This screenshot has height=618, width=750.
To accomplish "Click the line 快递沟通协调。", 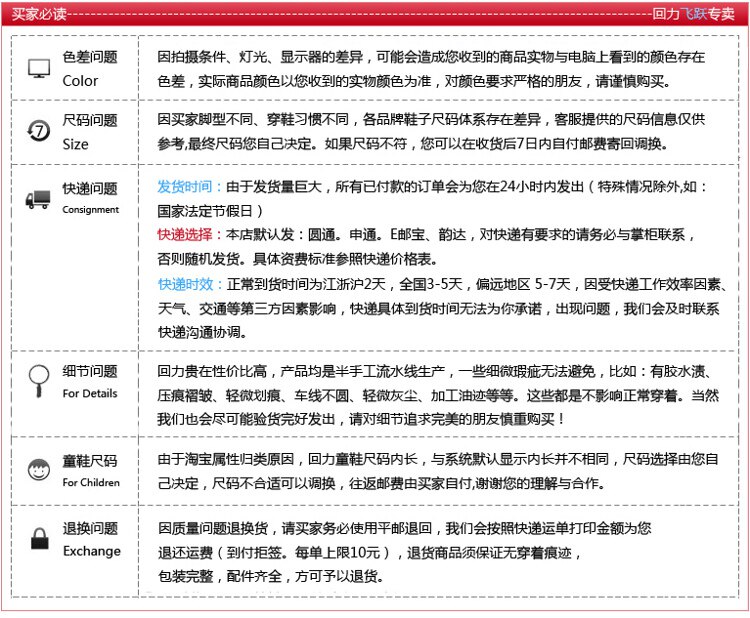I will point(203,332).
